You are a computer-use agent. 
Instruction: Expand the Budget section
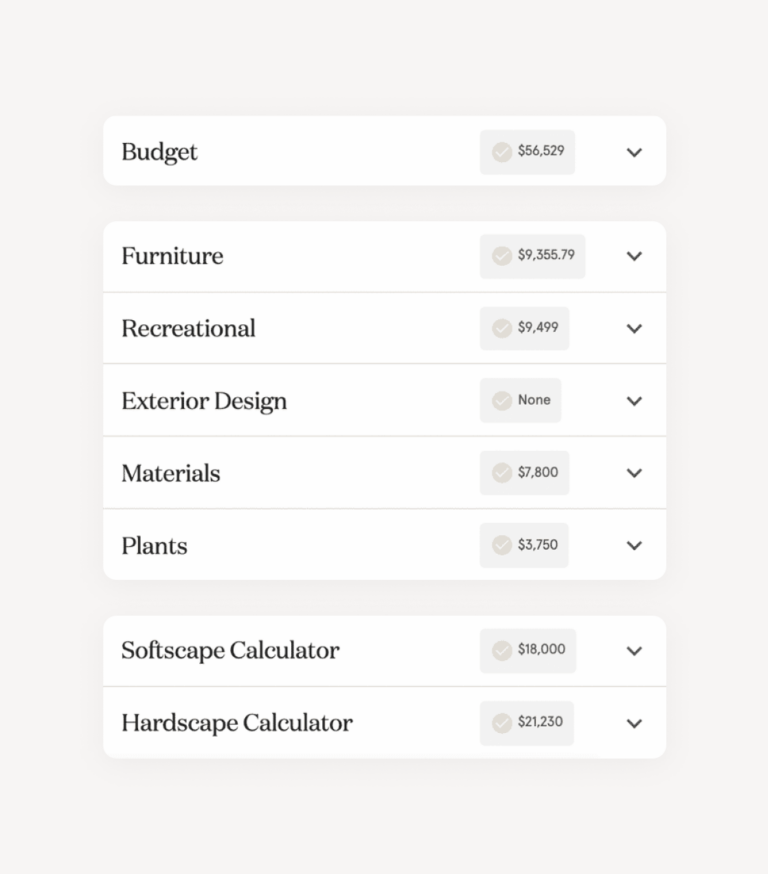(634, 152)
